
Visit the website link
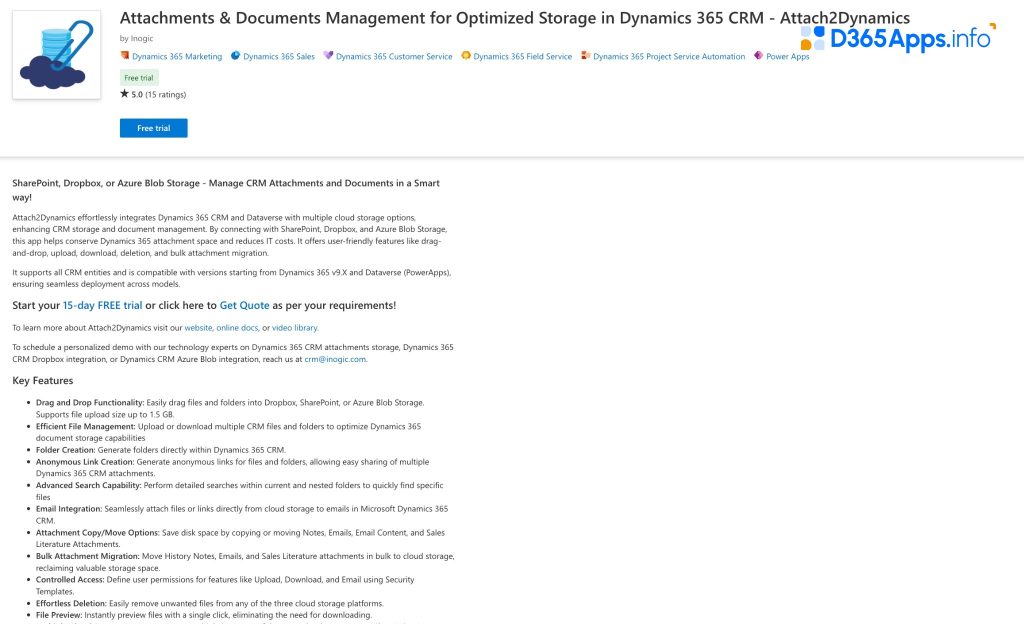click(x=198, y=328)
